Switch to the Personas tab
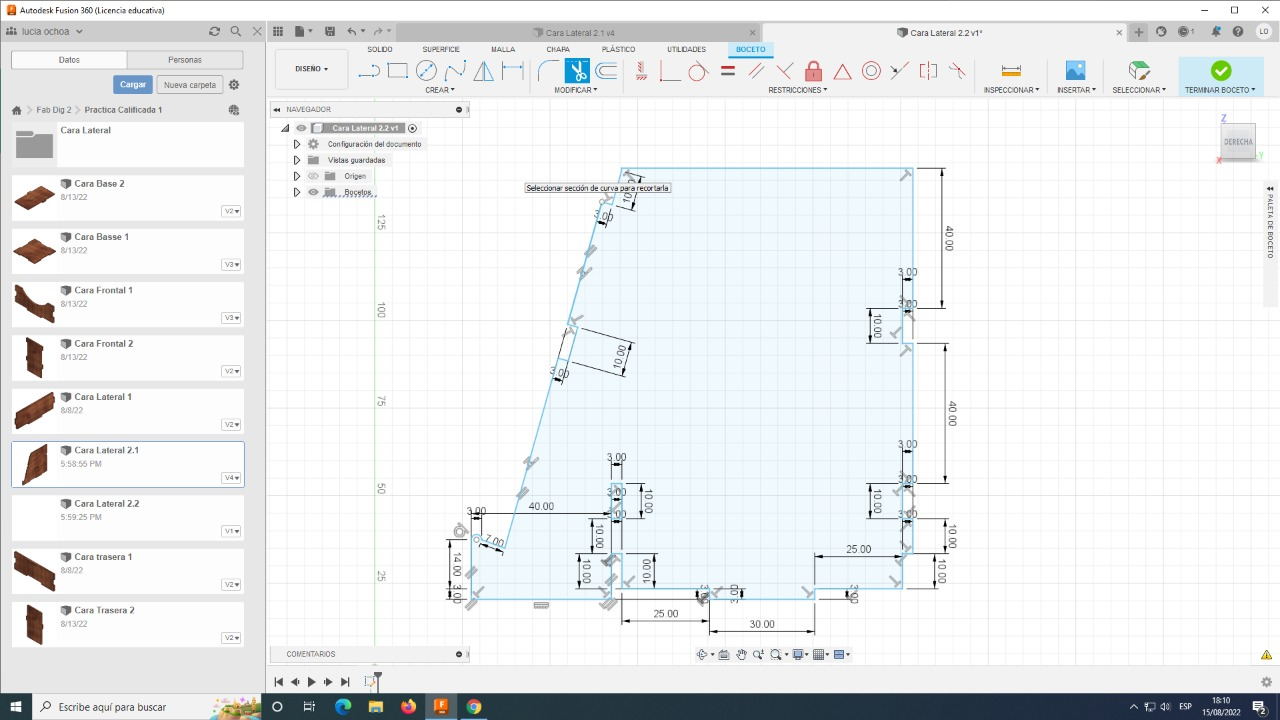Viewport: 1280px width, 720px height. coord(185,60)
